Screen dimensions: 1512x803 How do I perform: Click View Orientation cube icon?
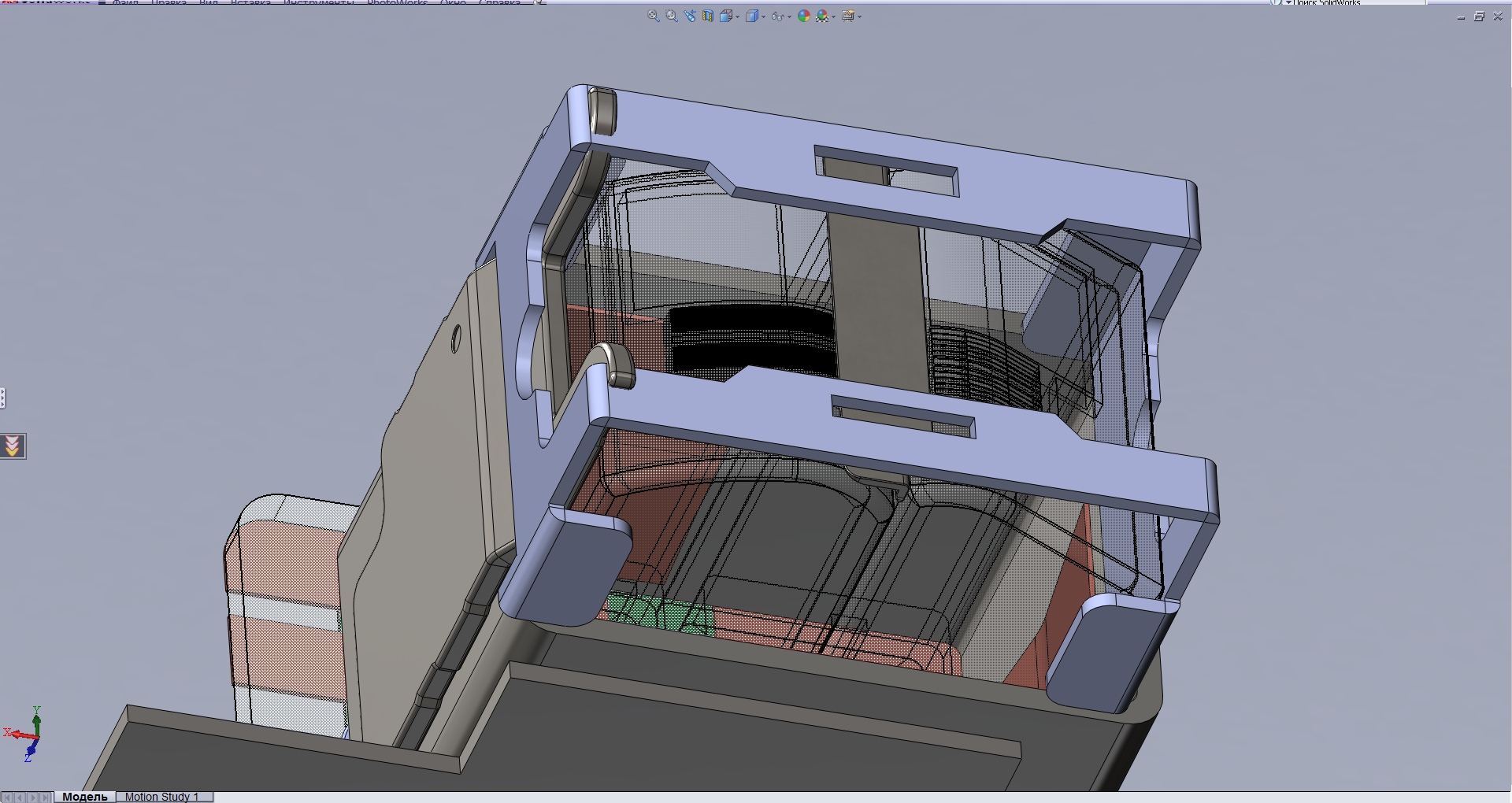(726, 16)
